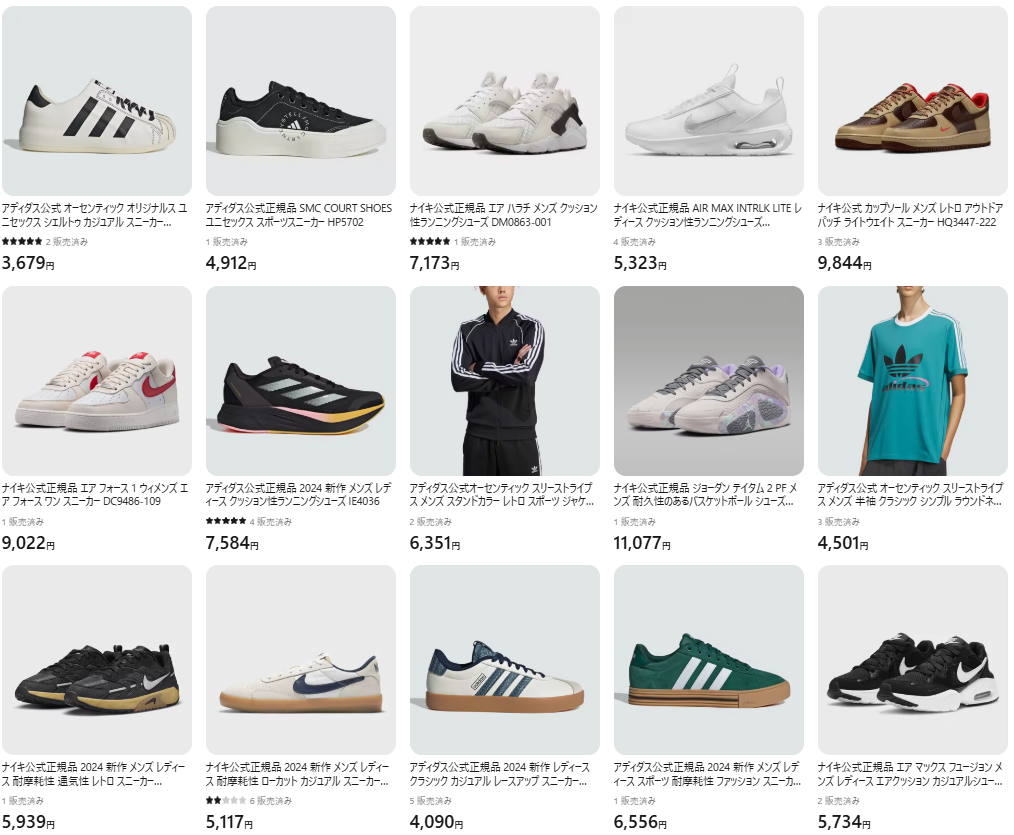
Task: Click the エア ハラチ DM0863-001 product title
Action: [504, 215]
